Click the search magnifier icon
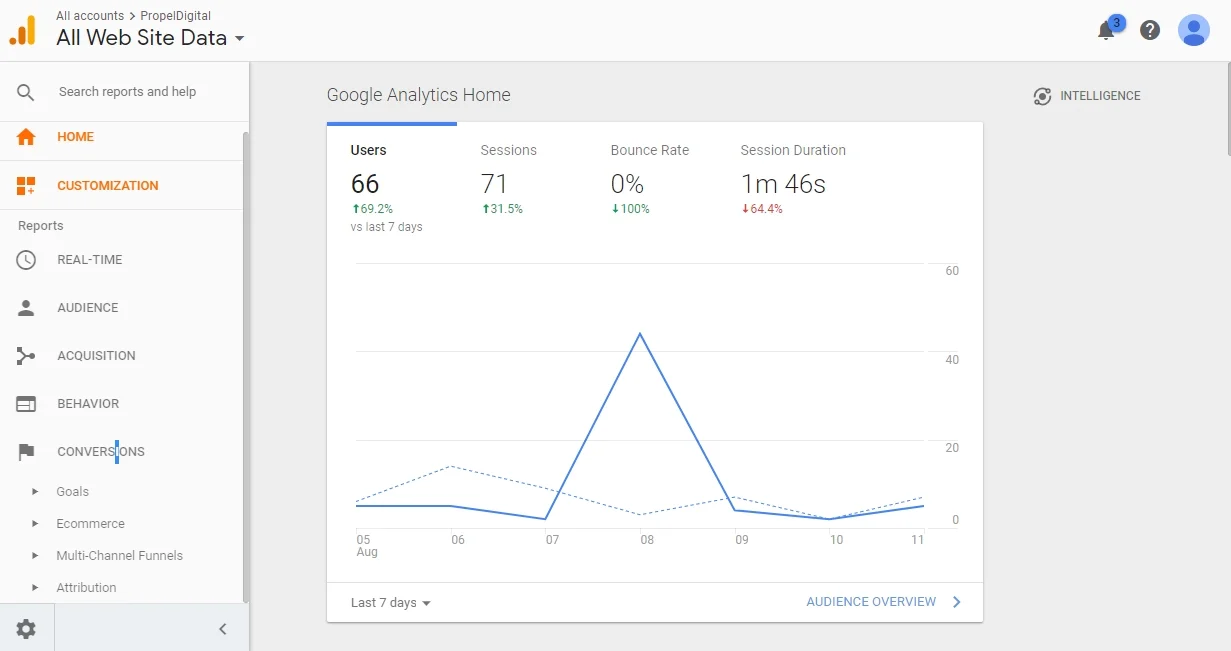 tap(26, 92)
